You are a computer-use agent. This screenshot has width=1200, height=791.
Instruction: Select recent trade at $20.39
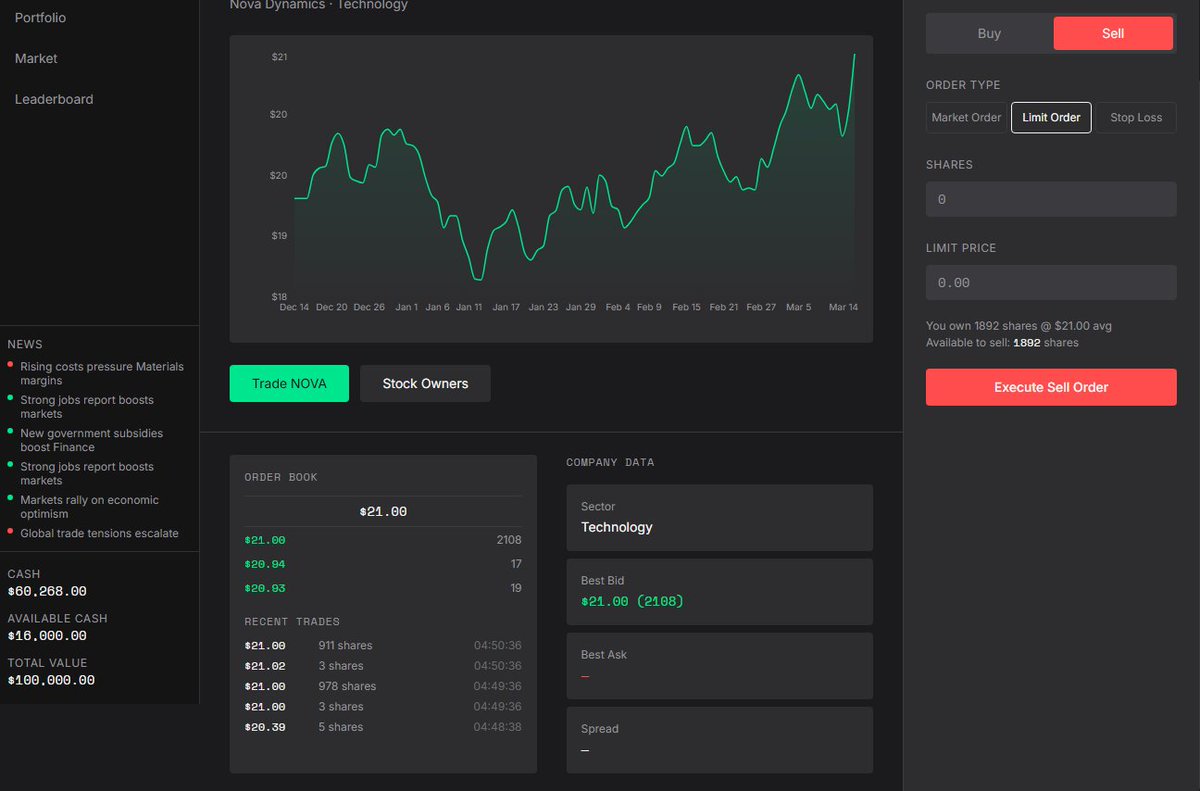click(383, 727)
